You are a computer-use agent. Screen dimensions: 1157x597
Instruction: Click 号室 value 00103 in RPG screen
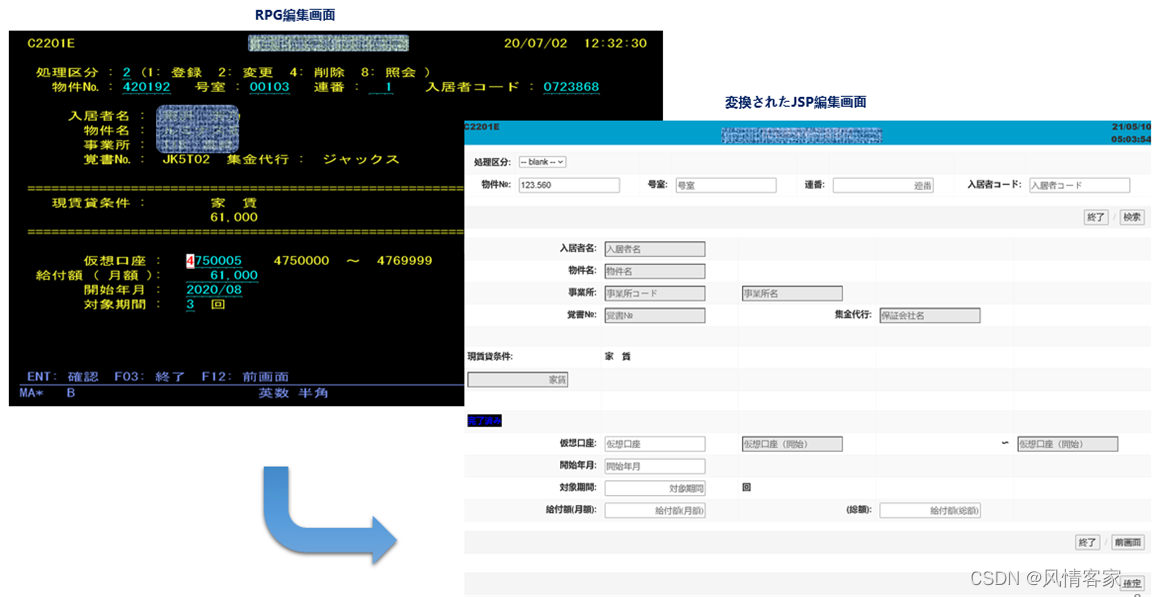tap(269, 88)
